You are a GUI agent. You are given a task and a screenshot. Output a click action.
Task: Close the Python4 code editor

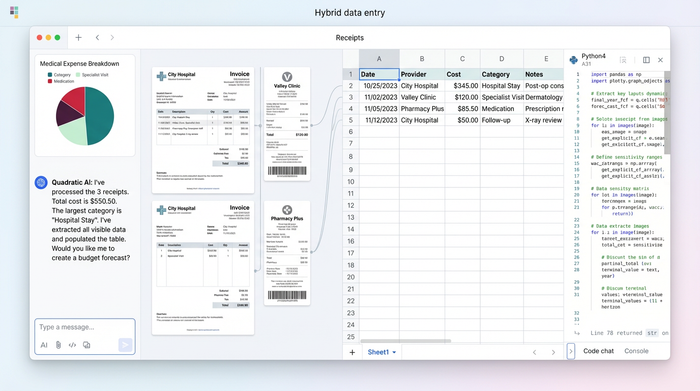point(660,60)
